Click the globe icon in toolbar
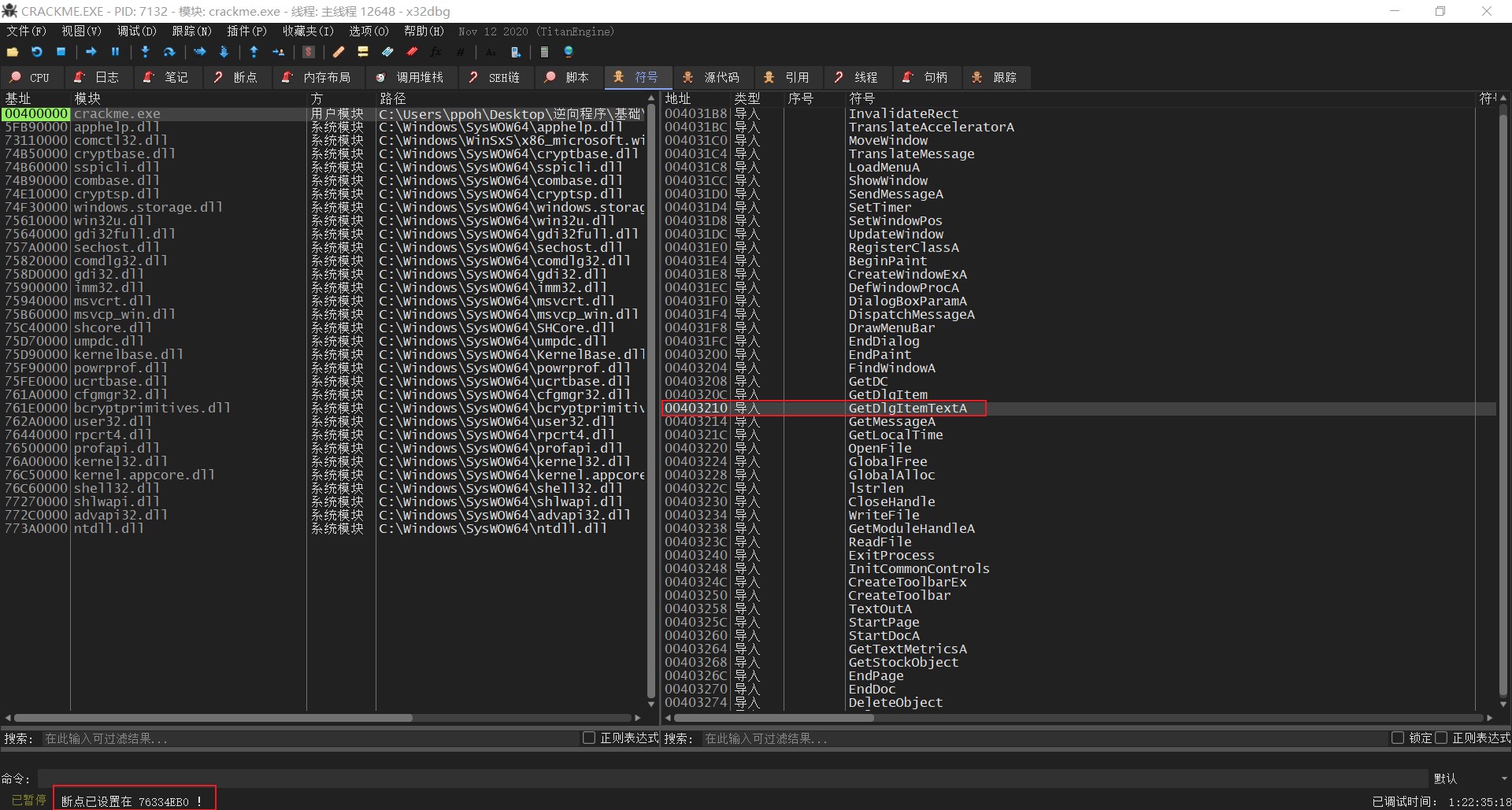This screenshot has height=810, width=1512. (x=569, y=52)
